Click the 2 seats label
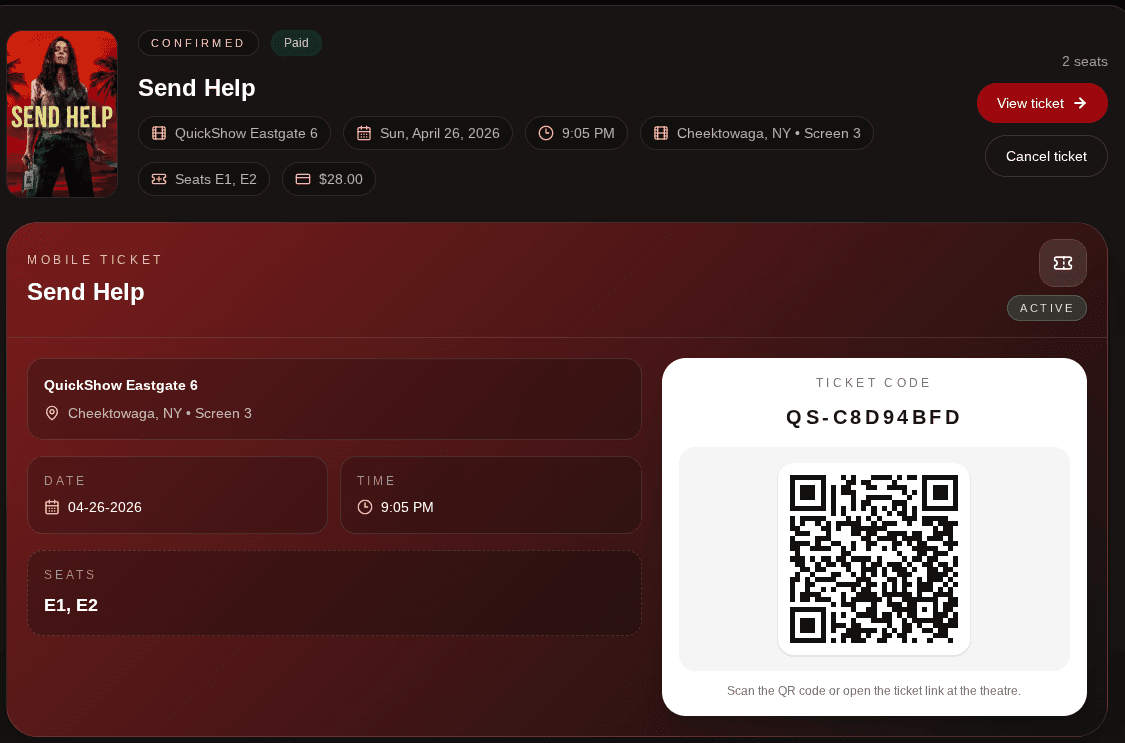 click(1085, 62)
